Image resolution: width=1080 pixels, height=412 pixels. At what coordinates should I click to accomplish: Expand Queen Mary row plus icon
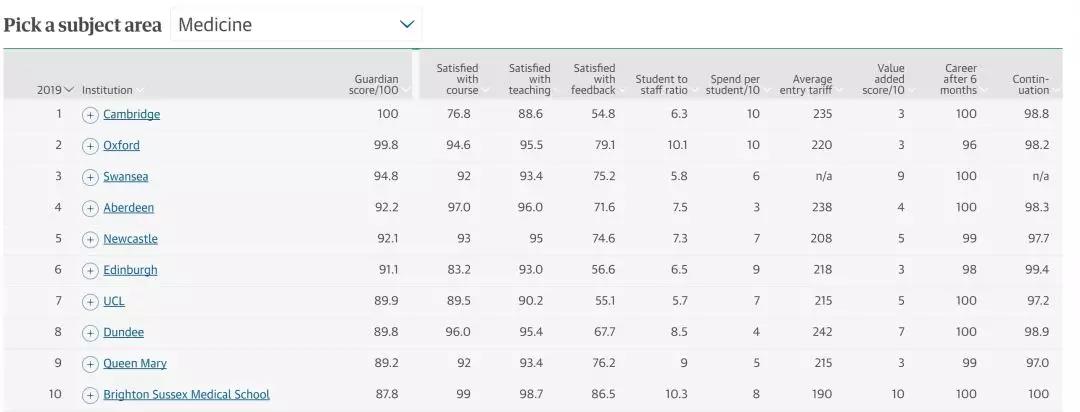90,364
